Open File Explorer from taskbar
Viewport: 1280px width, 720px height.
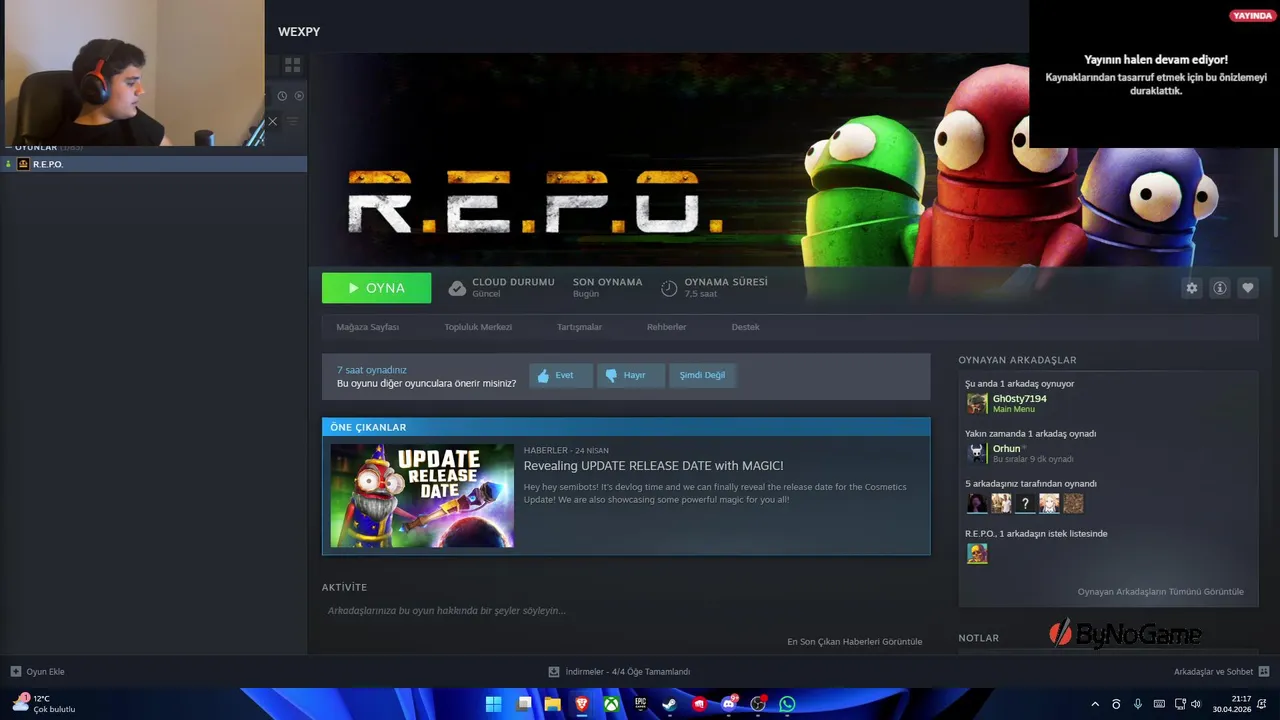point(552,704)
